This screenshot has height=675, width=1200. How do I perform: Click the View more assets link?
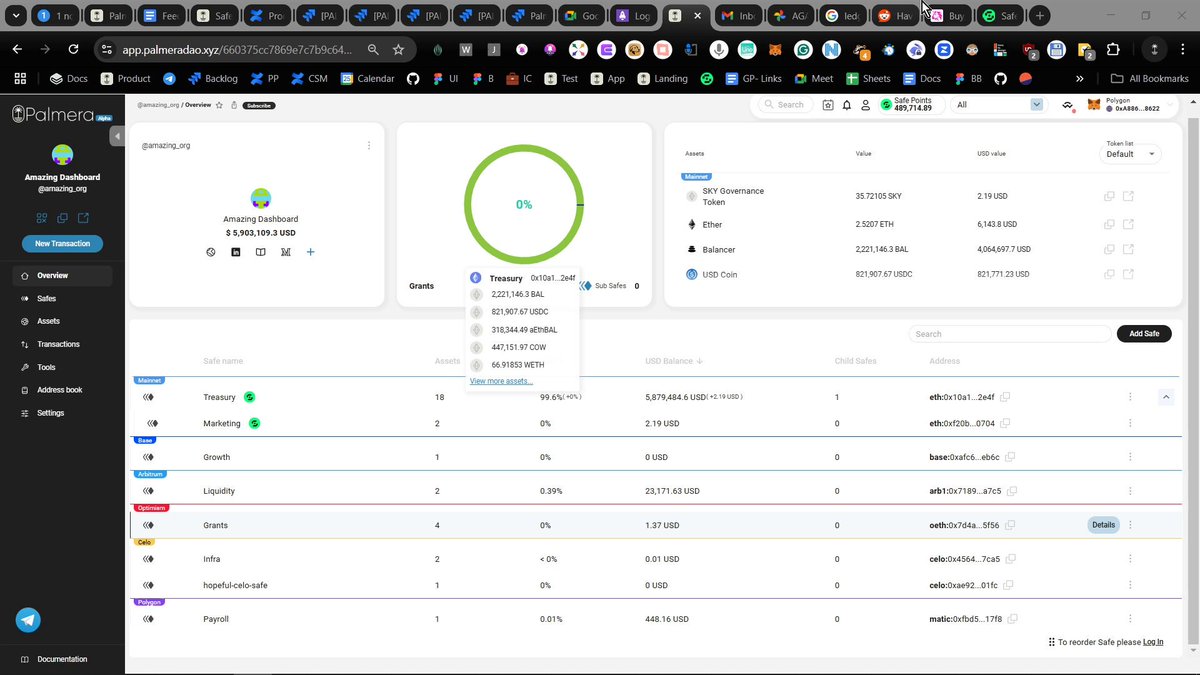pos(501,381)
